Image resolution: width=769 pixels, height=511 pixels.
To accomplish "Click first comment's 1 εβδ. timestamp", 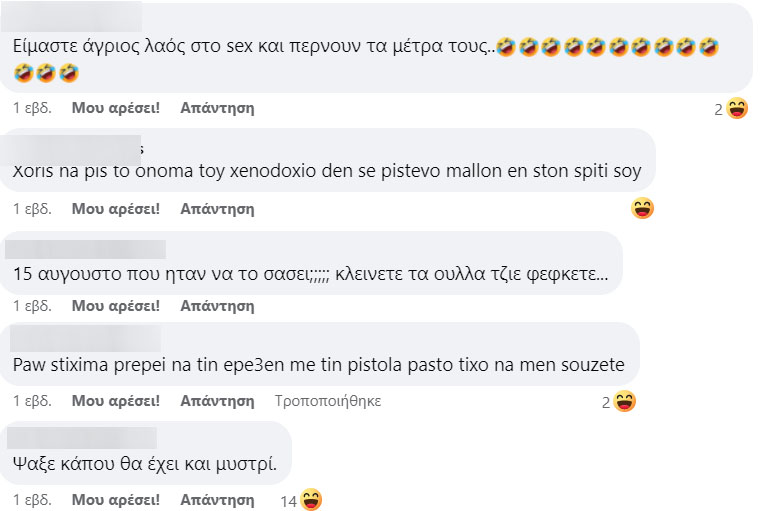I will pos(32,108).
